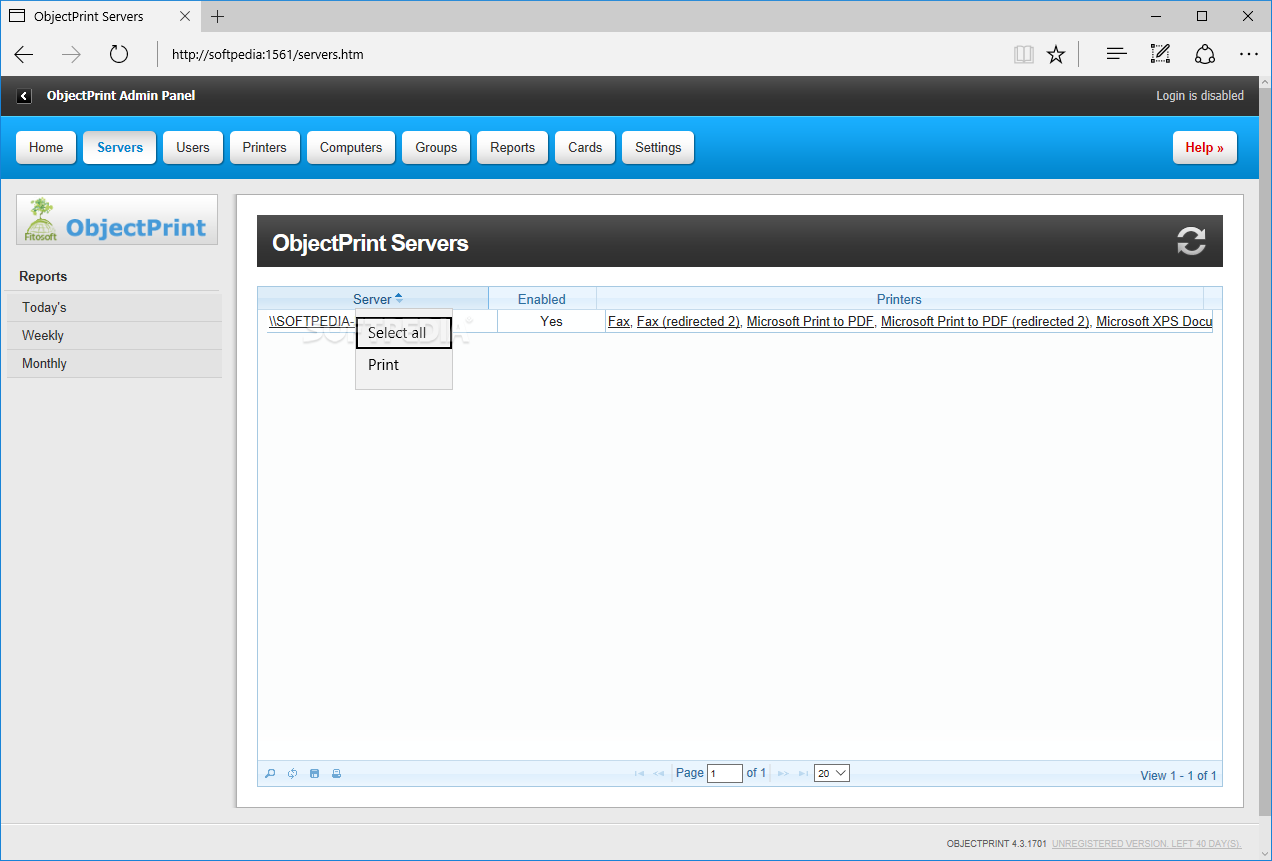Switch to the Printers tab
Viewport: 1272px width, 861px height.
[265, 147]
